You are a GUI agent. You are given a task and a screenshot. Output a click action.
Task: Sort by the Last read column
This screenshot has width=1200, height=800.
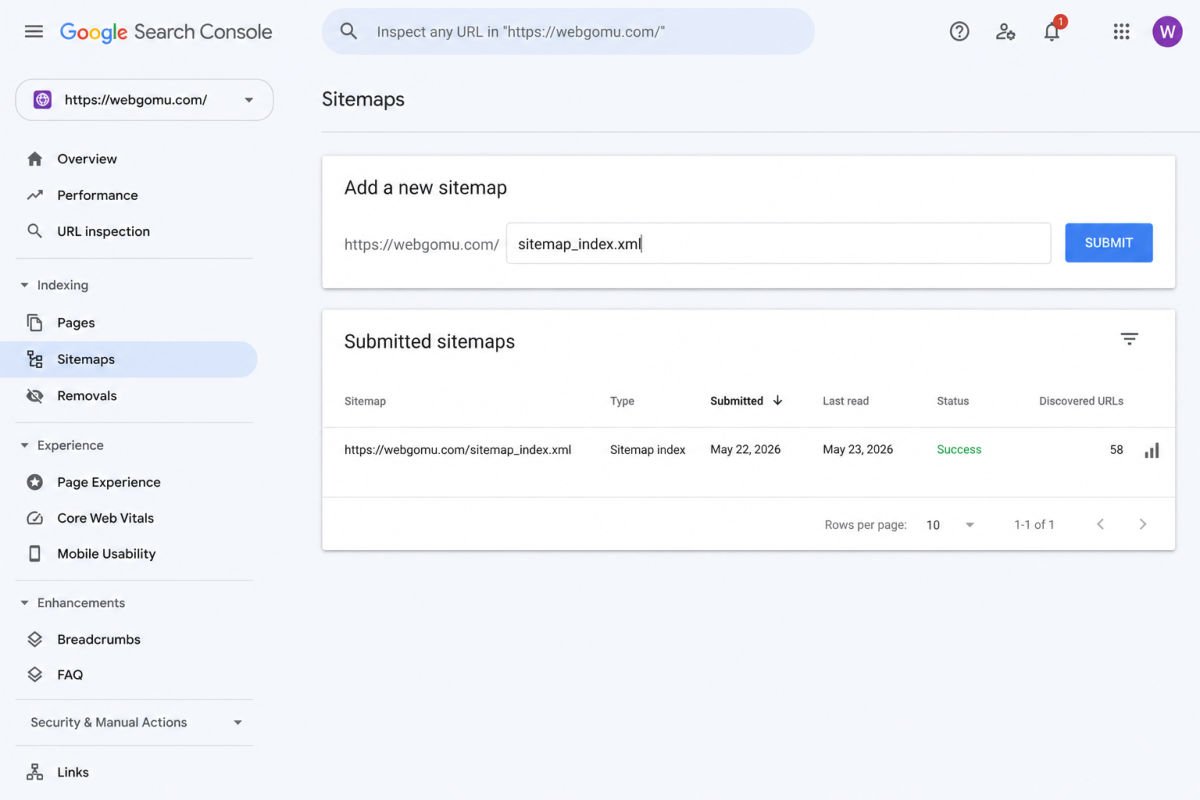[x=846, y=401]
